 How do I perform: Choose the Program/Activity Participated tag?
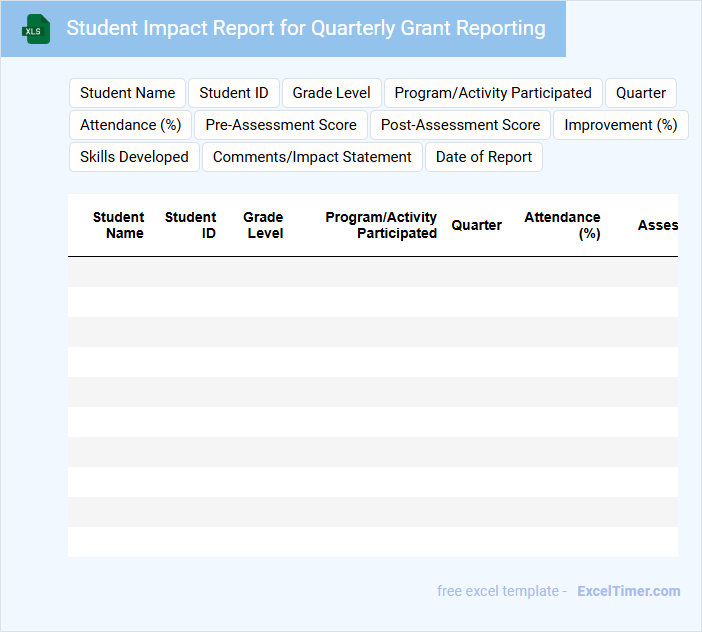click(493, 93)
